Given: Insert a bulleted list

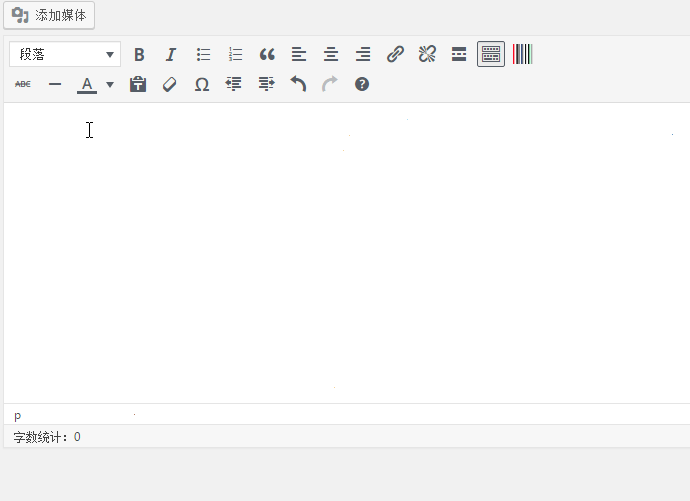Looking at the screenshot, I should click(203, 54).
